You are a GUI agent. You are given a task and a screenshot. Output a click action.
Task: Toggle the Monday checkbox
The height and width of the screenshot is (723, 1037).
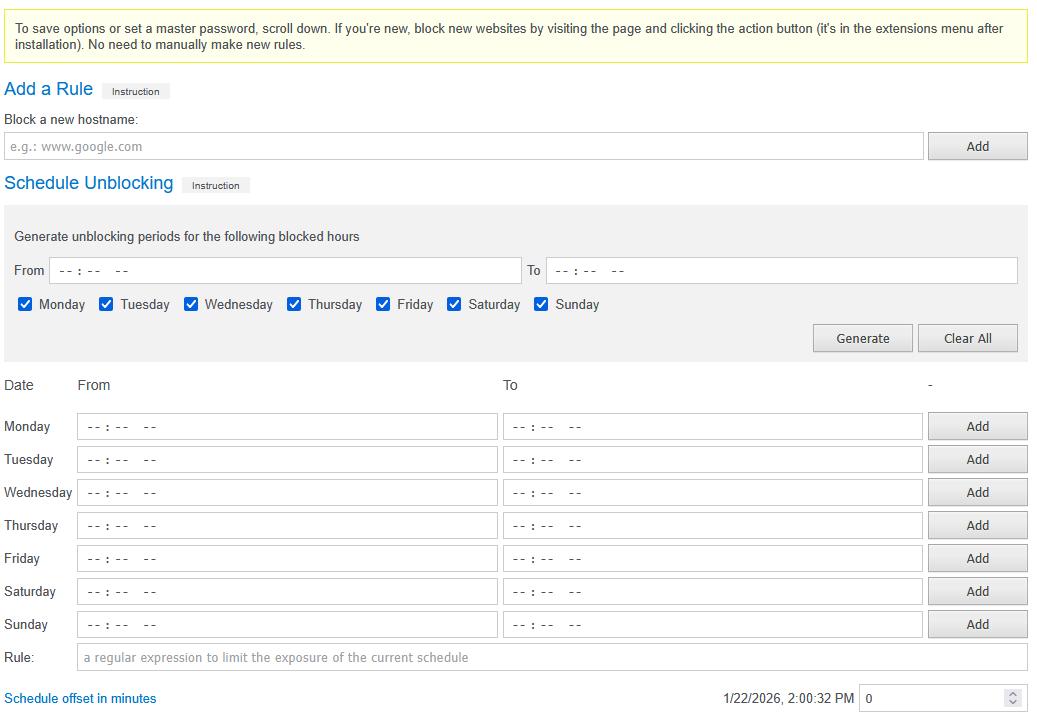25,304
